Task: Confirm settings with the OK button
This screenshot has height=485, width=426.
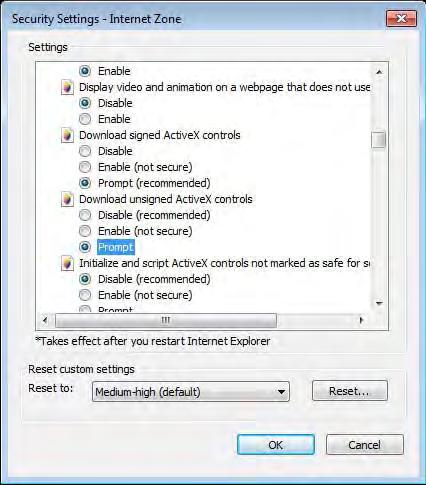Action: [x=276, y=445]
